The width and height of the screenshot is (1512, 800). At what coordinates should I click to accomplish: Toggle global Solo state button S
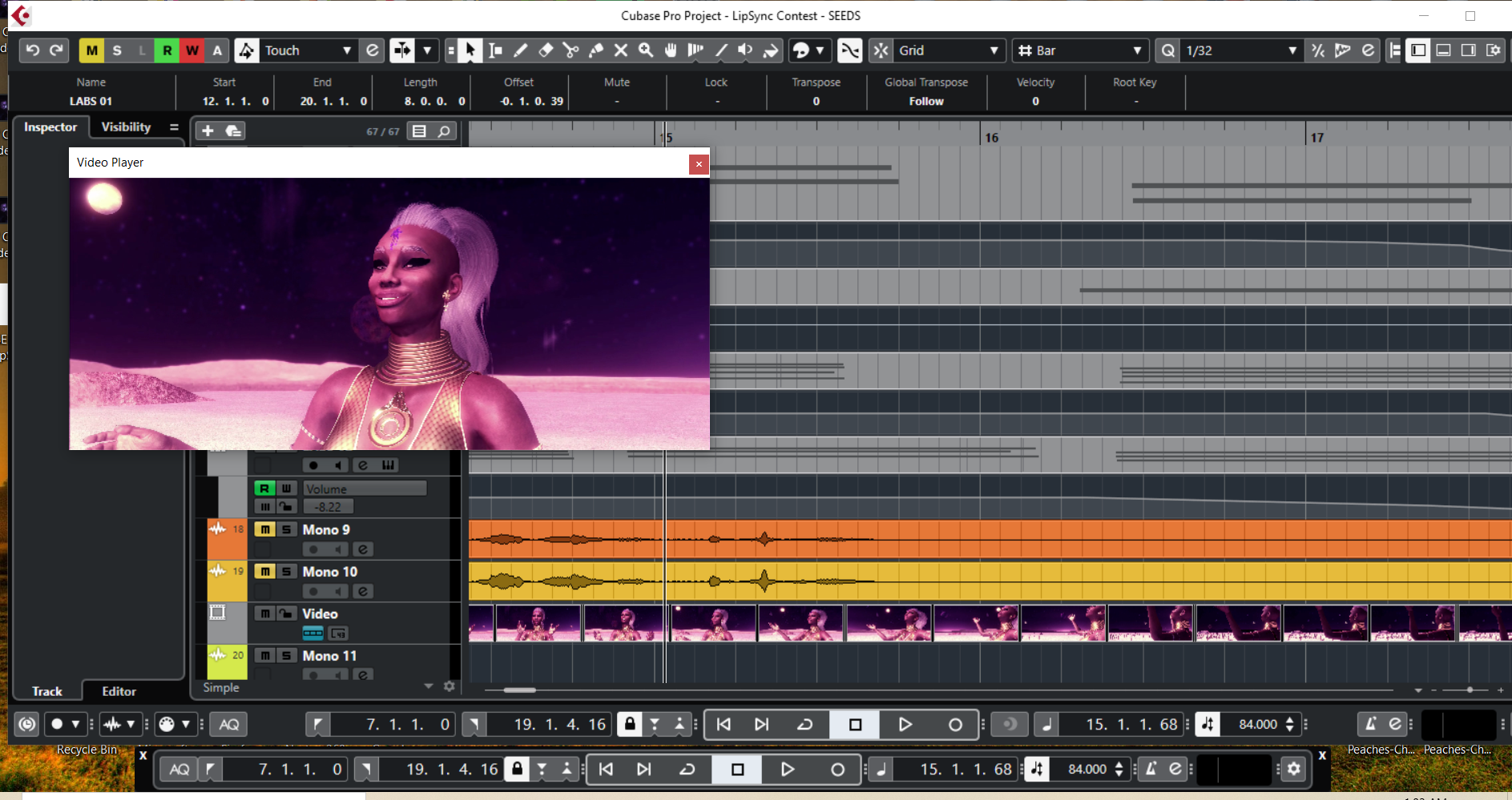click(x=117, y=50)
